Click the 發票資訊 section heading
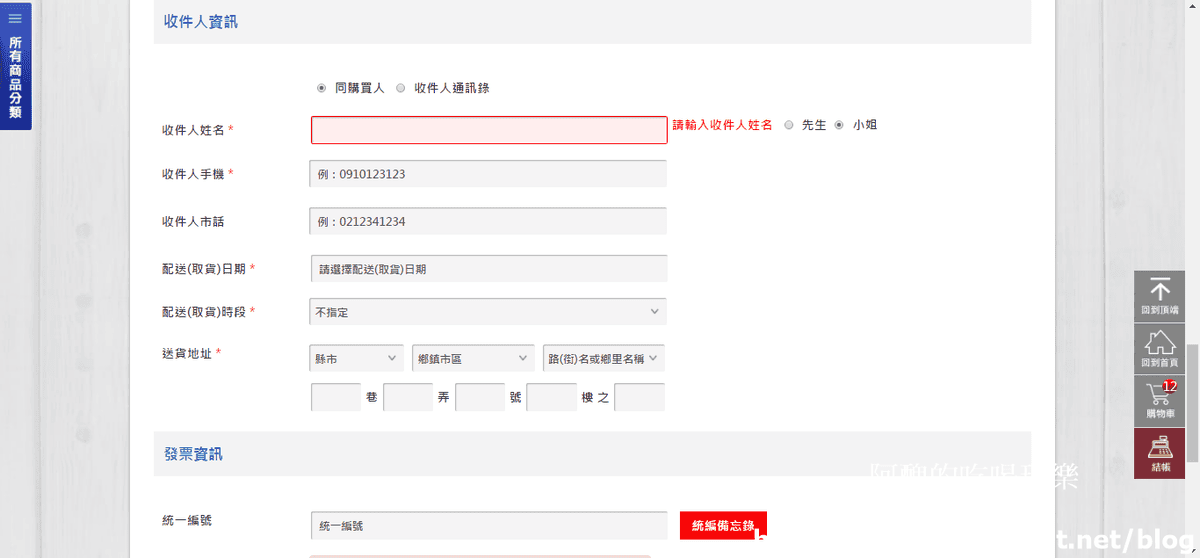This screenshot has height=558, width=1200. click(x=193, y=454)
